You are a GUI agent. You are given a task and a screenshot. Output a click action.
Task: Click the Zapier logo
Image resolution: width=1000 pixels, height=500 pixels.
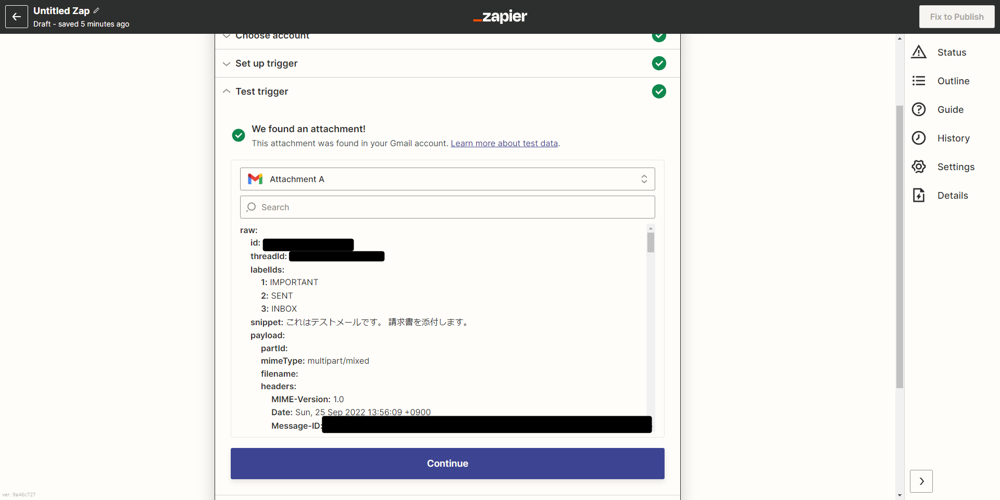(500, 17)
